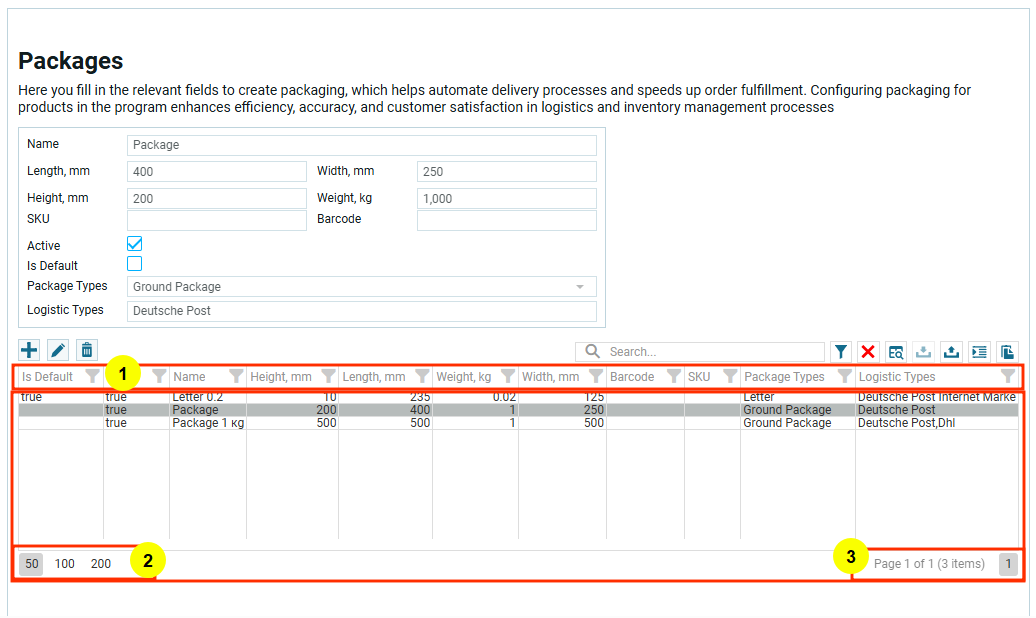Image resolution: width=1036 pixels, height=618 pixels.
Task: Uncheck the Active checkbox
Action: [134, 244]
